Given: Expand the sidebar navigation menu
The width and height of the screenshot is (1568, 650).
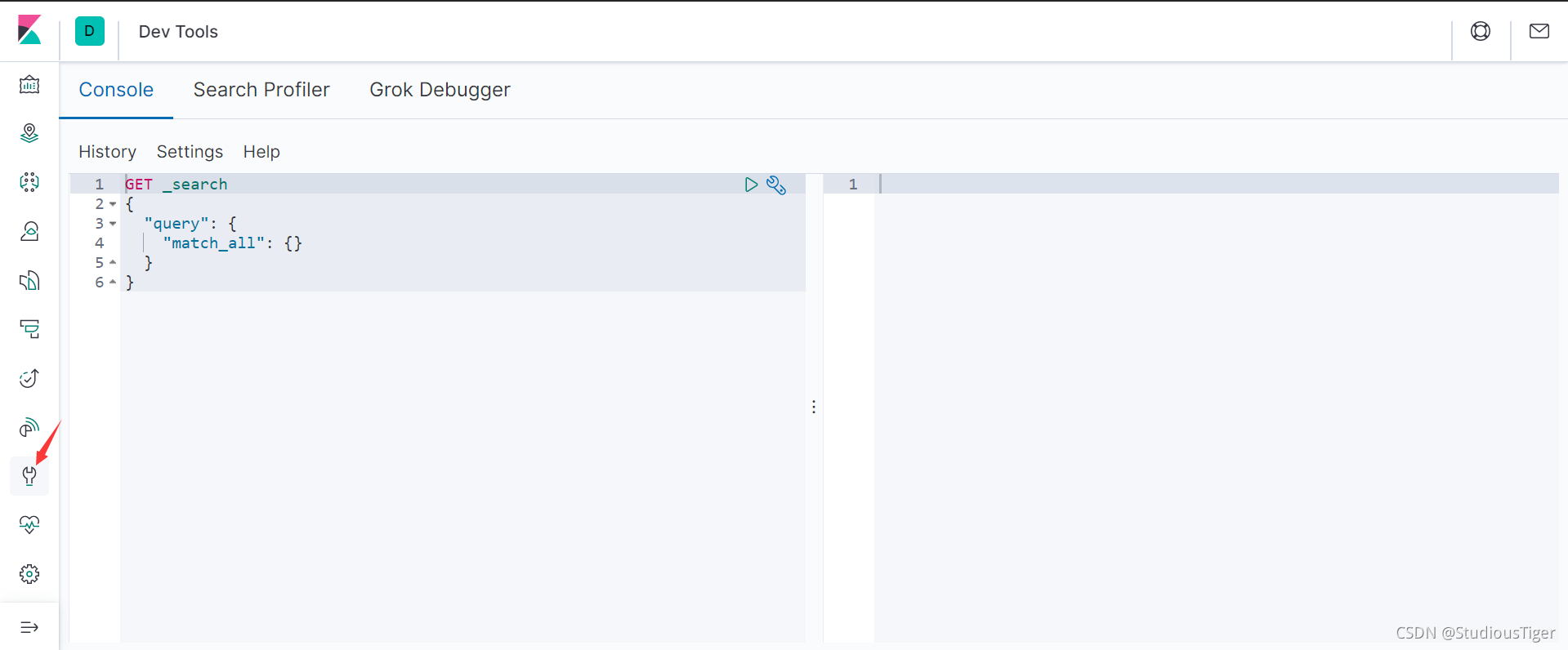Looking at the screenshot, I should (29, 627).
